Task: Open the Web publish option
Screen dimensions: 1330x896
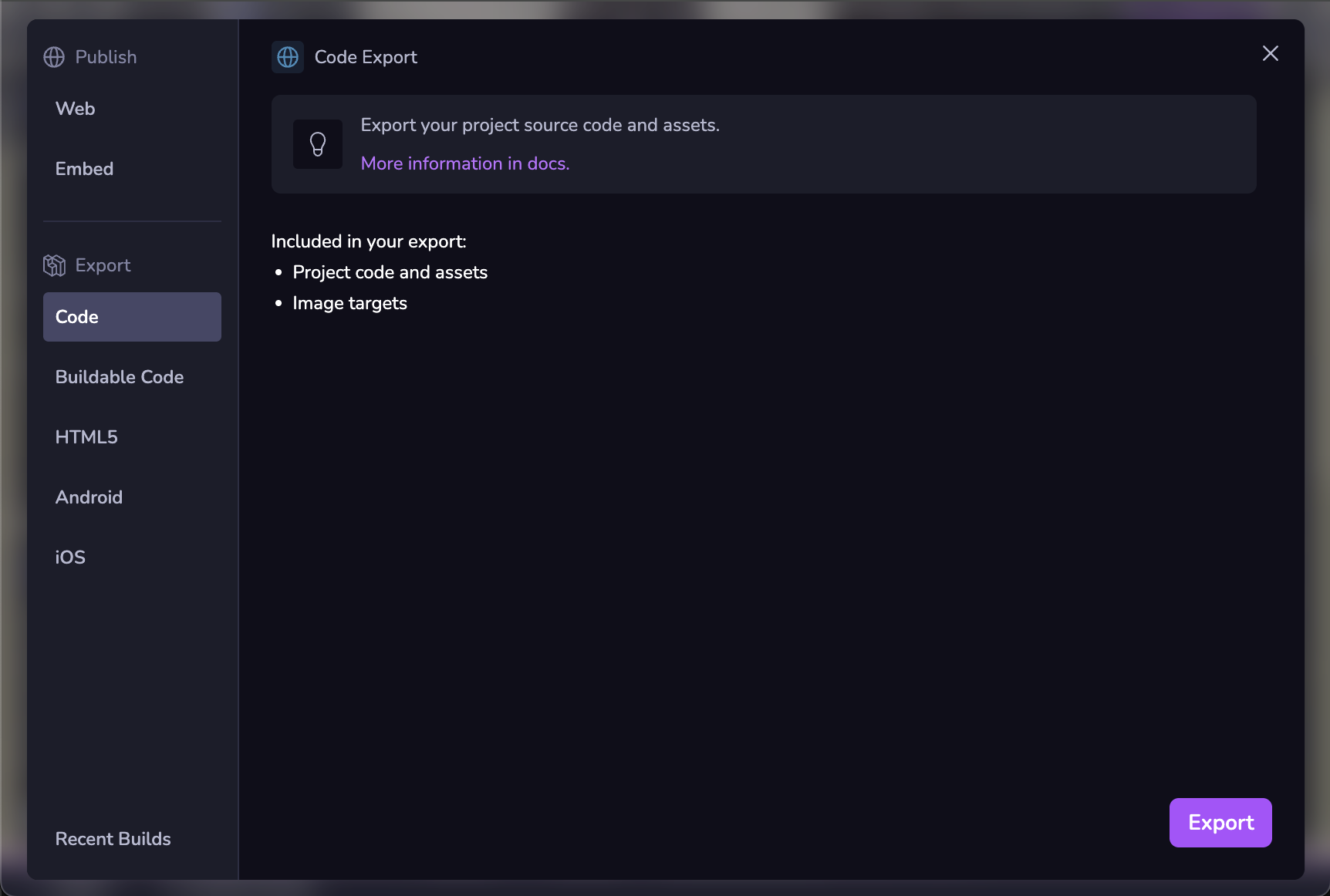Action: 76,109
